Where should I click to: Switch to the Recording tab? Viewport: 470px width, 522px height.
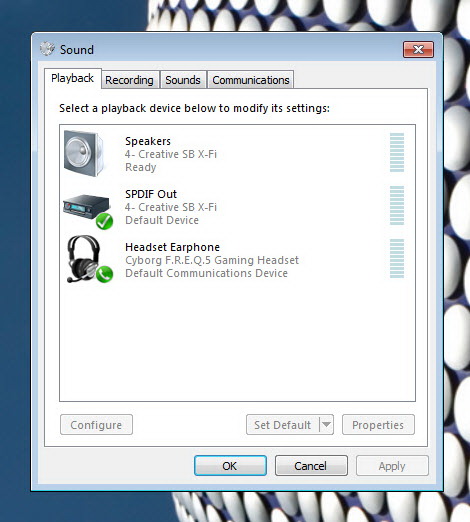(x=129, y=80)
